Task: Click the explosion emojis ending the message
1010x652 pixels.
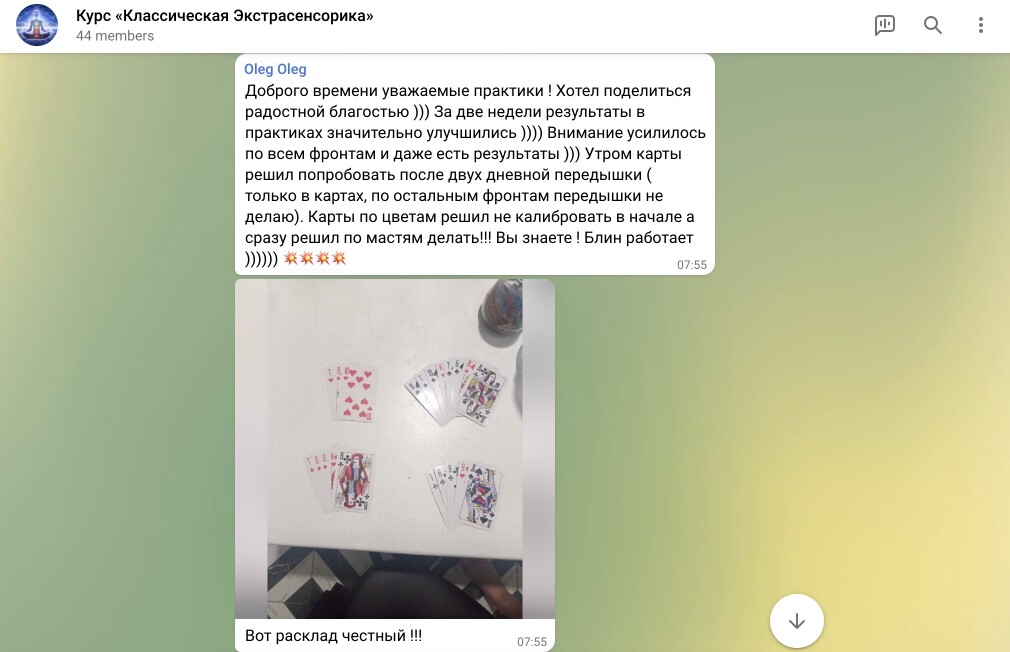Action: tap(315, 258)
